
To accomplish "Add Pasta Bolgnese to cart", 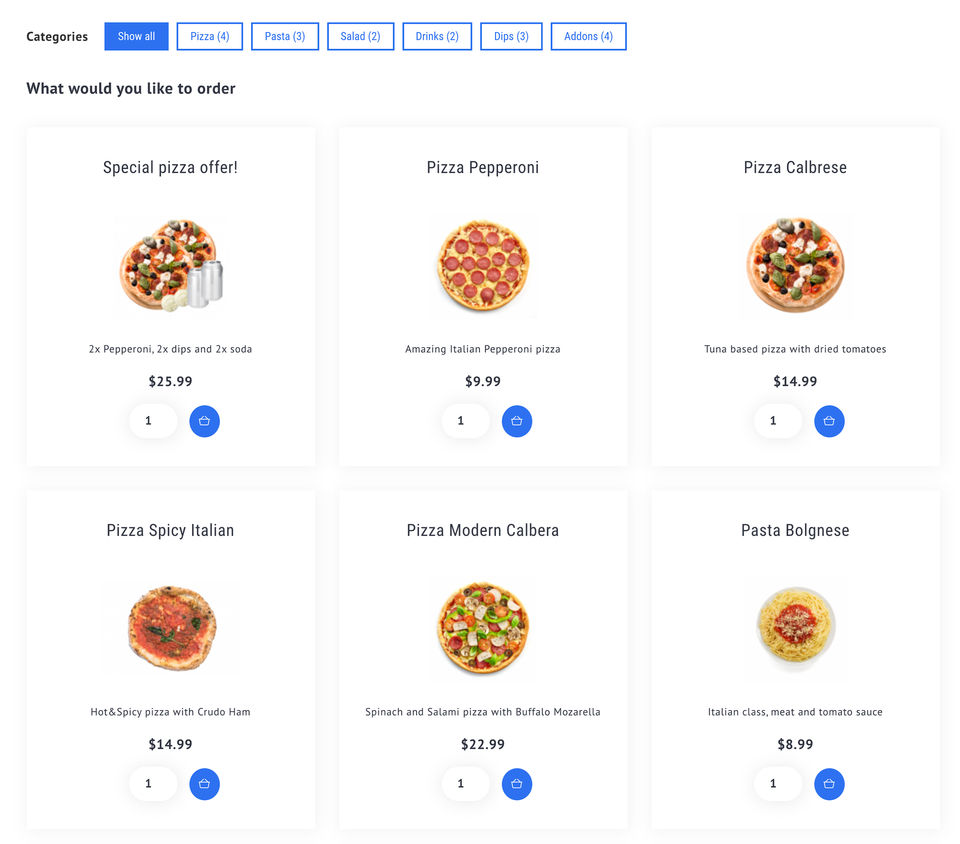I will (x=829, y=784).
